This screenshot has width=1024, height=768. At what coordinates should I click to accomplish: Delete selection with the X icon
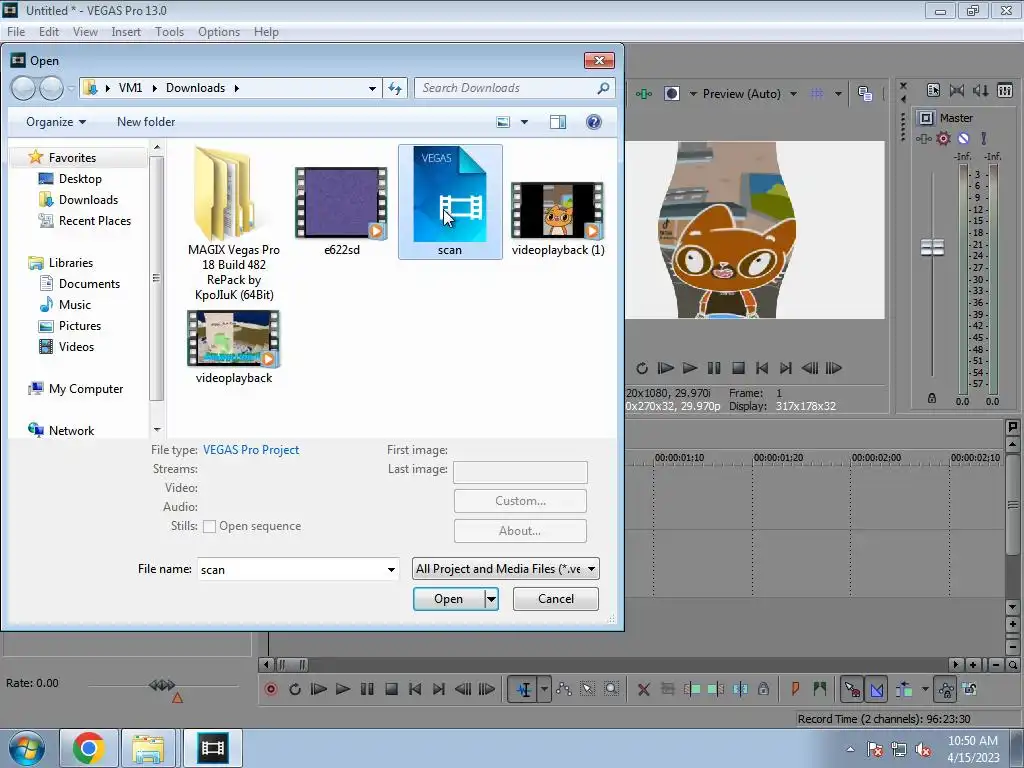643,689
